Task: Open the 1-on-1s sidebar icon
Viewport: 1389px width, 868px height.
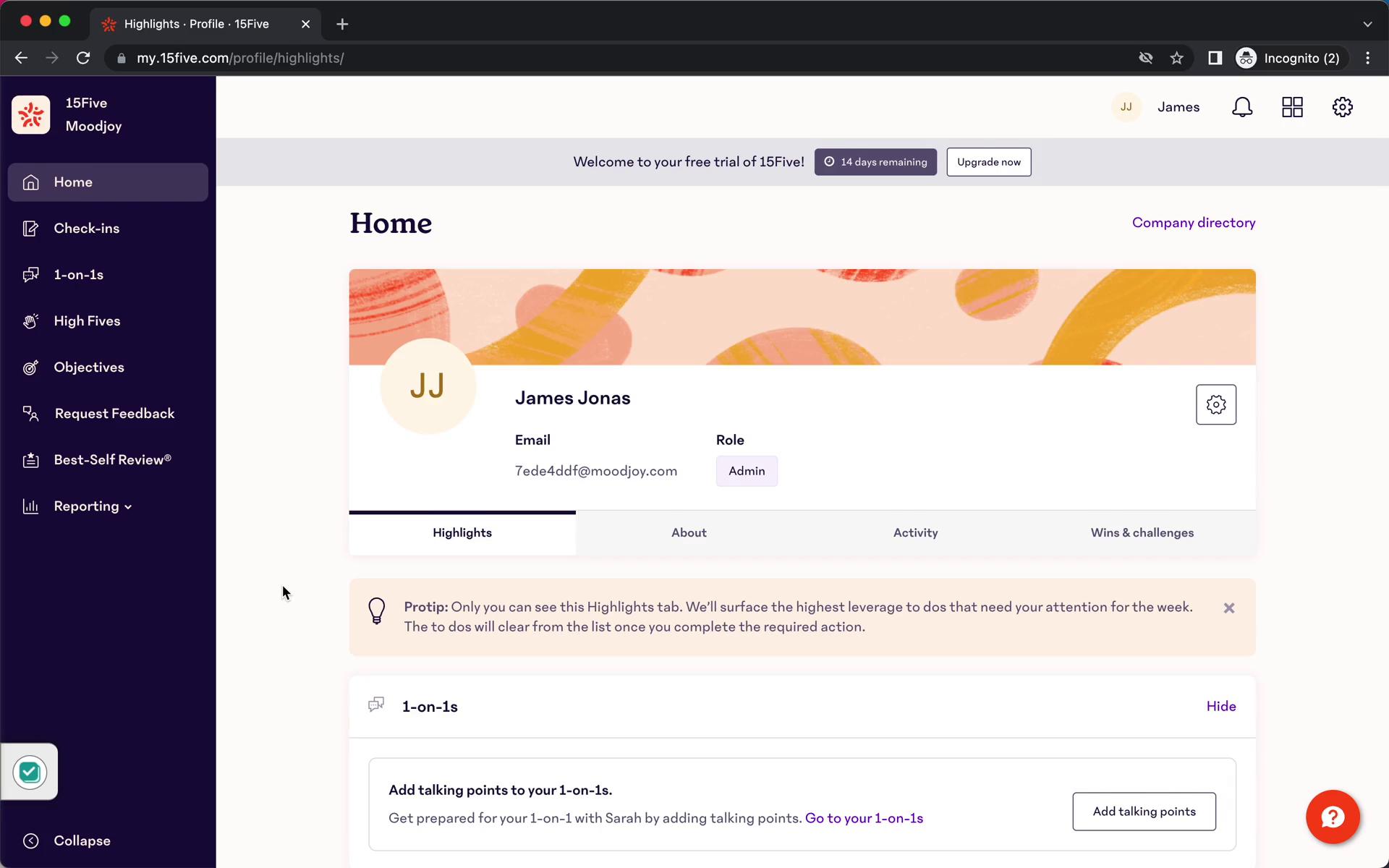Action: coord(31,275)
